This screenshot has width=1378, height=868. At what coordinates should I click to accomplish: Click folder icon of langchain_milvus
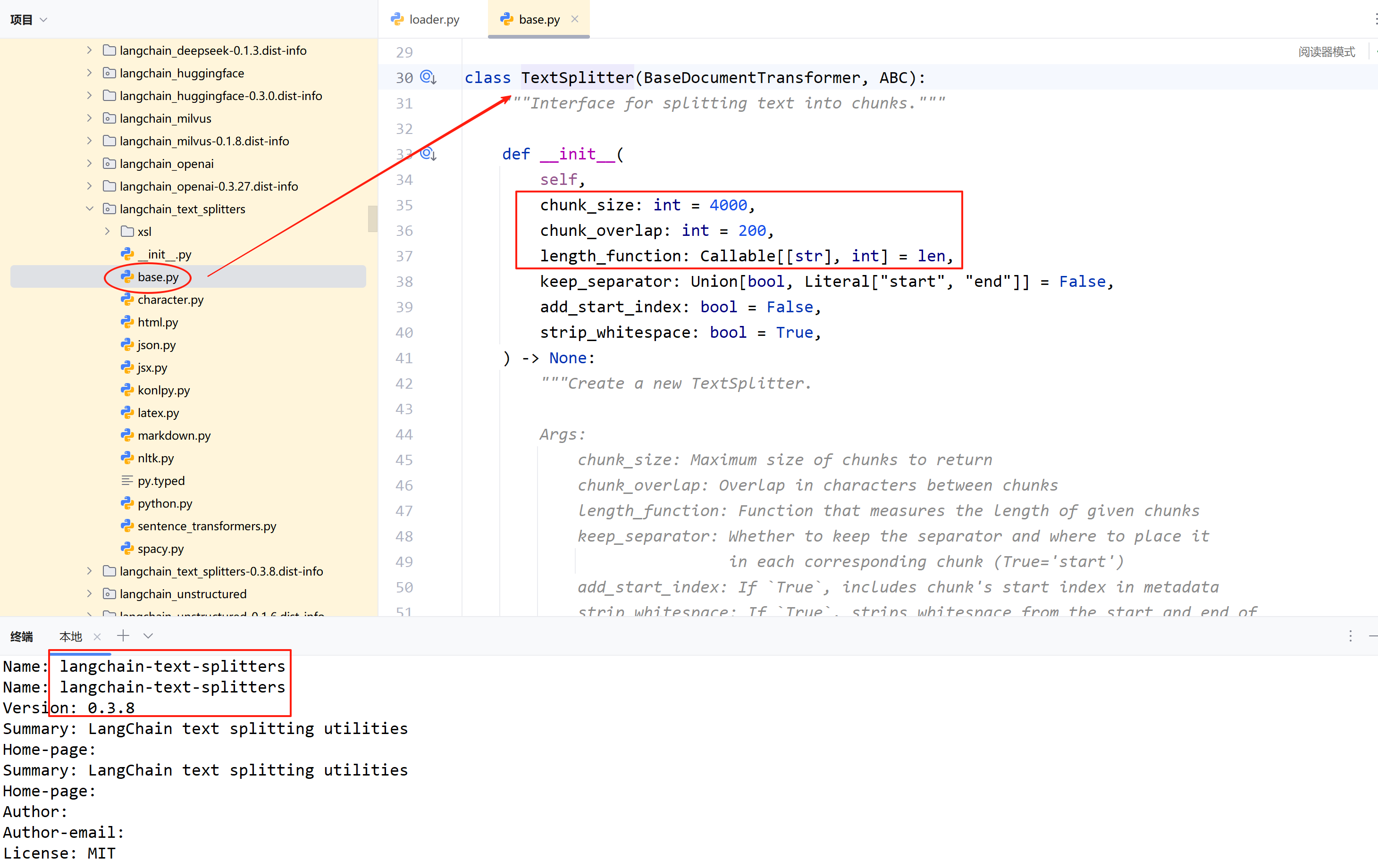click(109, 118)
